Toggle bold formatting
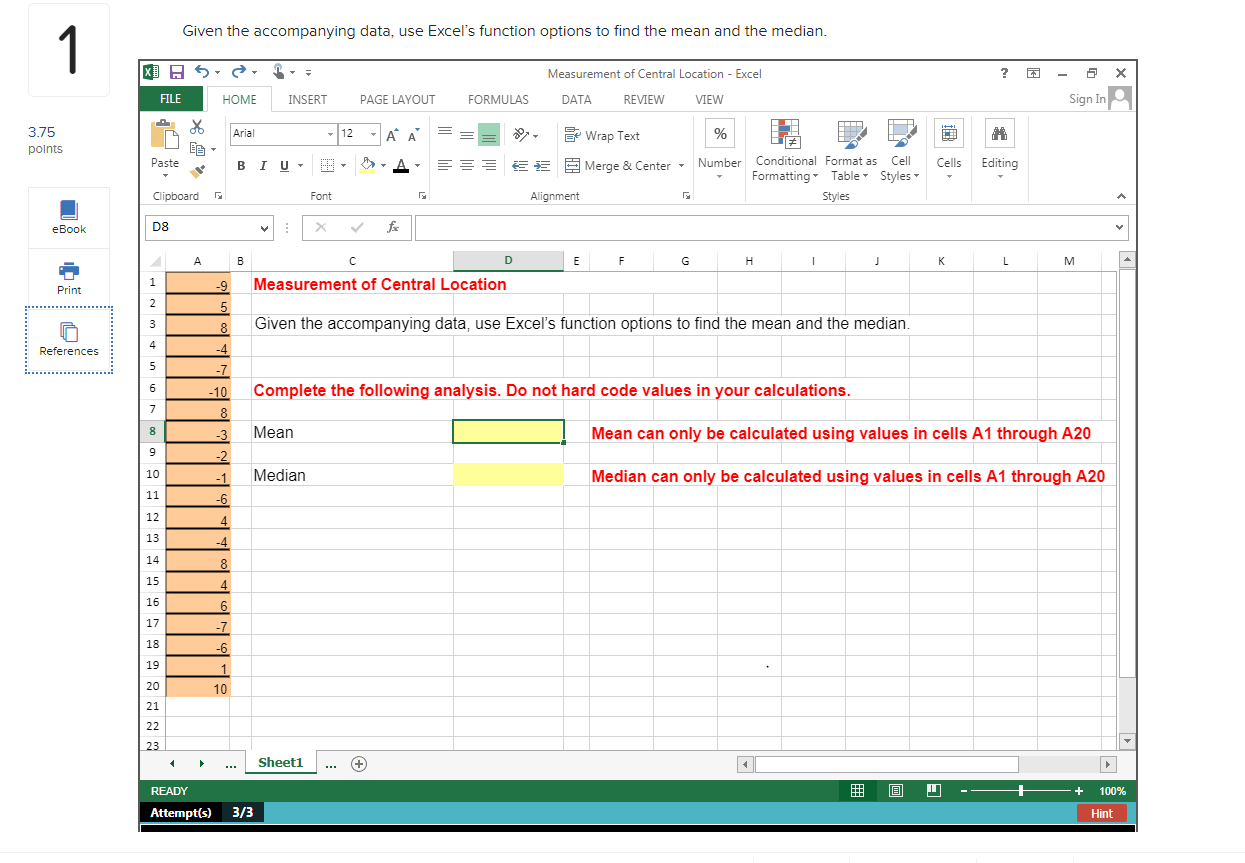The image size is (1245, 863). pos(240,165)
